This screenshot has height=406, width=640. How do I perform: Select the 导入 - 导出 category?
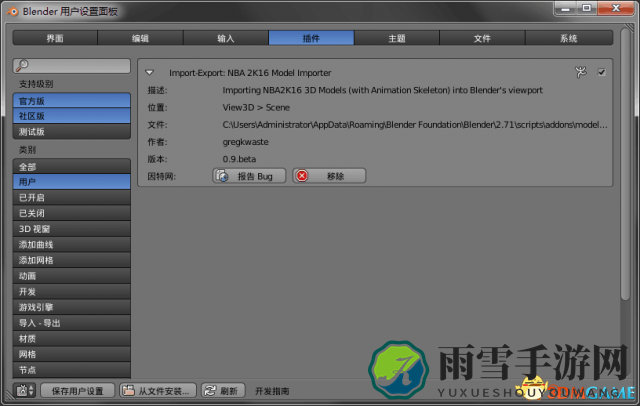72,323
